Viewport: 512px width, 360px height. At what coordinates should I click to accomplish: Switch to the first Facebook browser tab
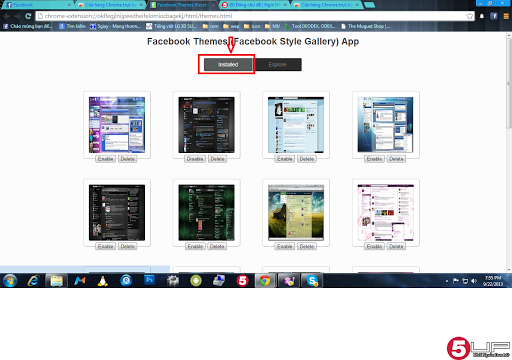tap(38, 5)
